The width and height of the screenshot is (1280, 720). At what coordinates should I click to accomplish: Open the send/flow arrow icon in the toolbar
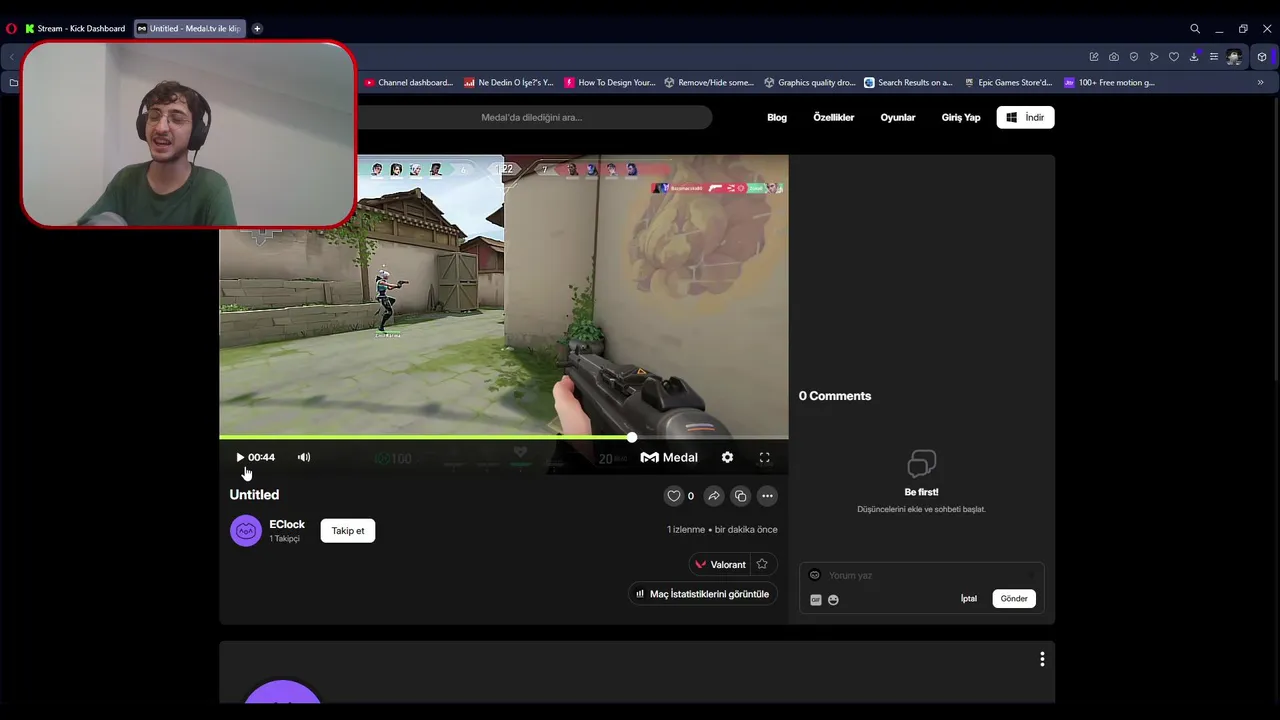coord(1154,57)
